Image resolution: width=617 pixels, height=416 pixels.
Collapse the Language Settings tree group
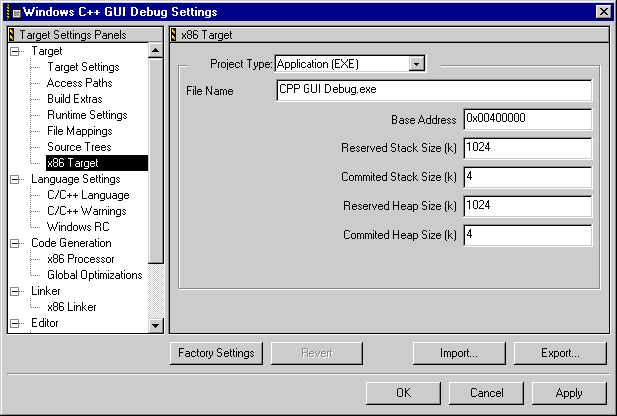(x=15, y=179)
